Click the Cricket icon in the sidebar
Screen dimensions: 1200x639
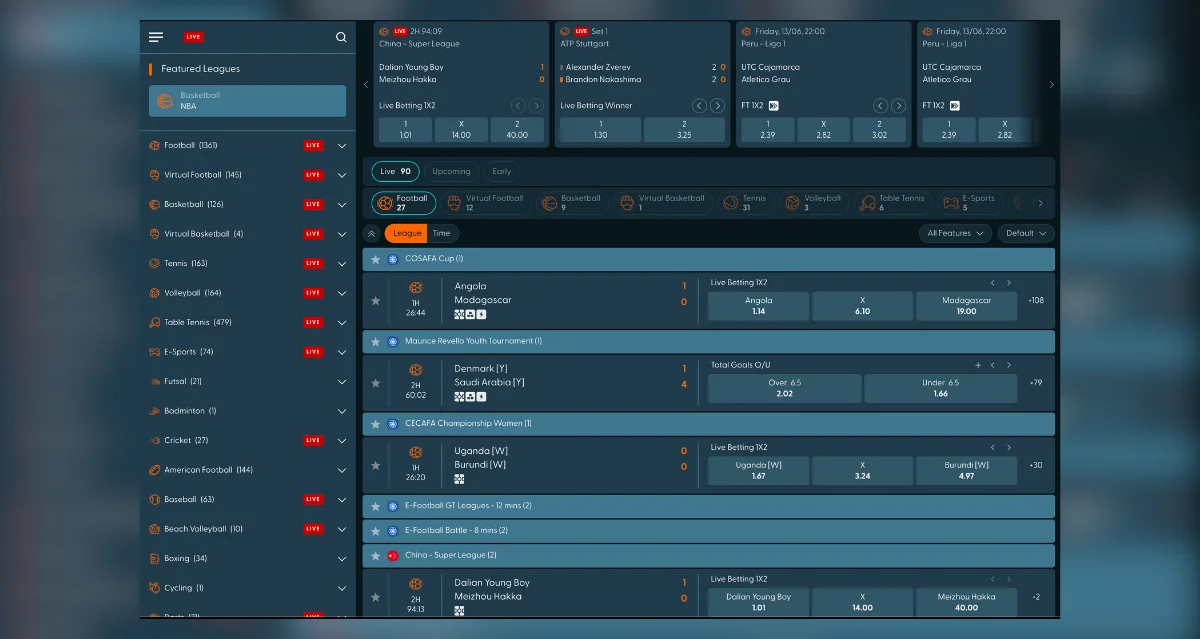tap(155, 440)
